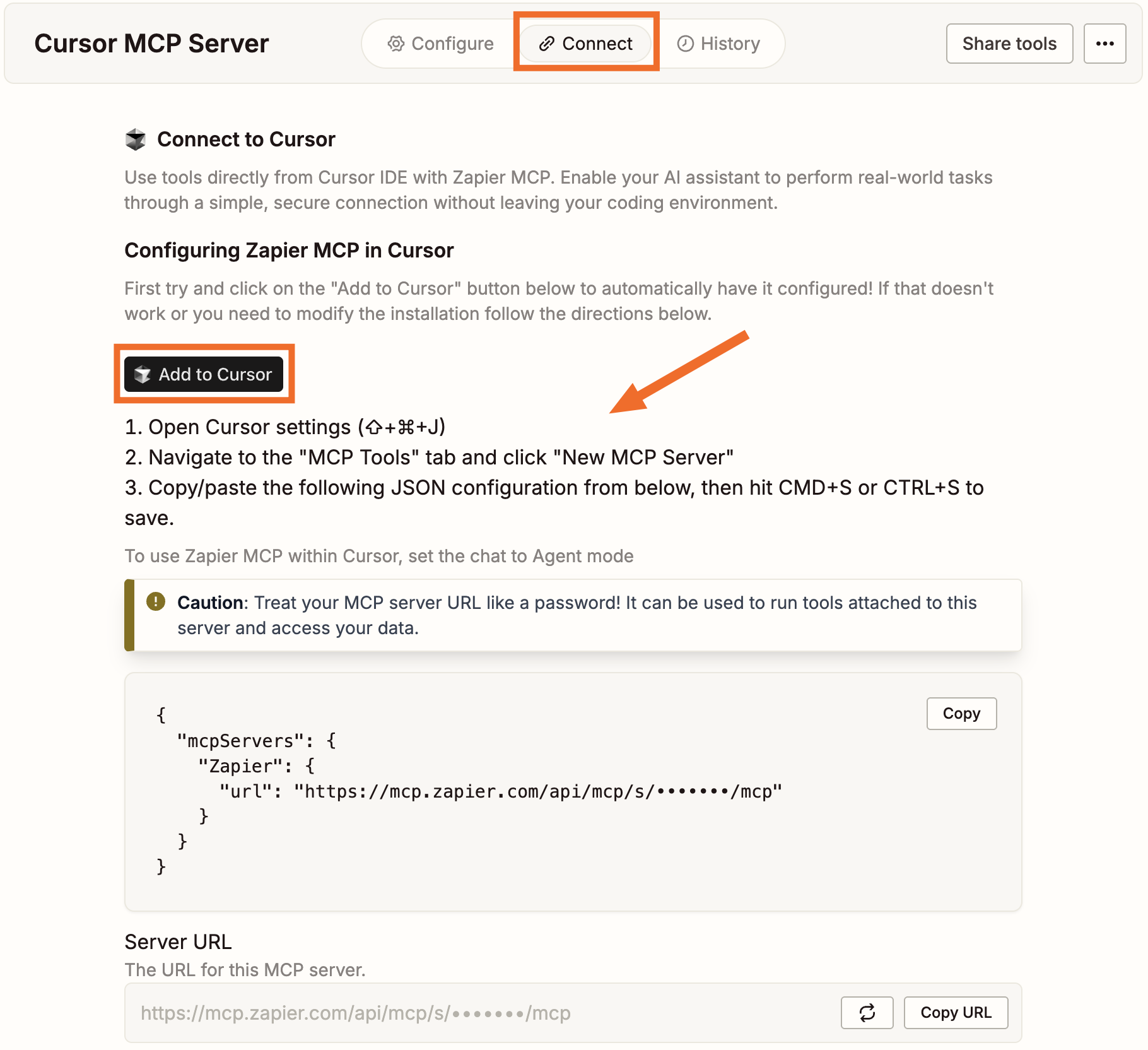Click the Cursor MCP Server title
The image size is (1148, 1050).
coord(151,43)
